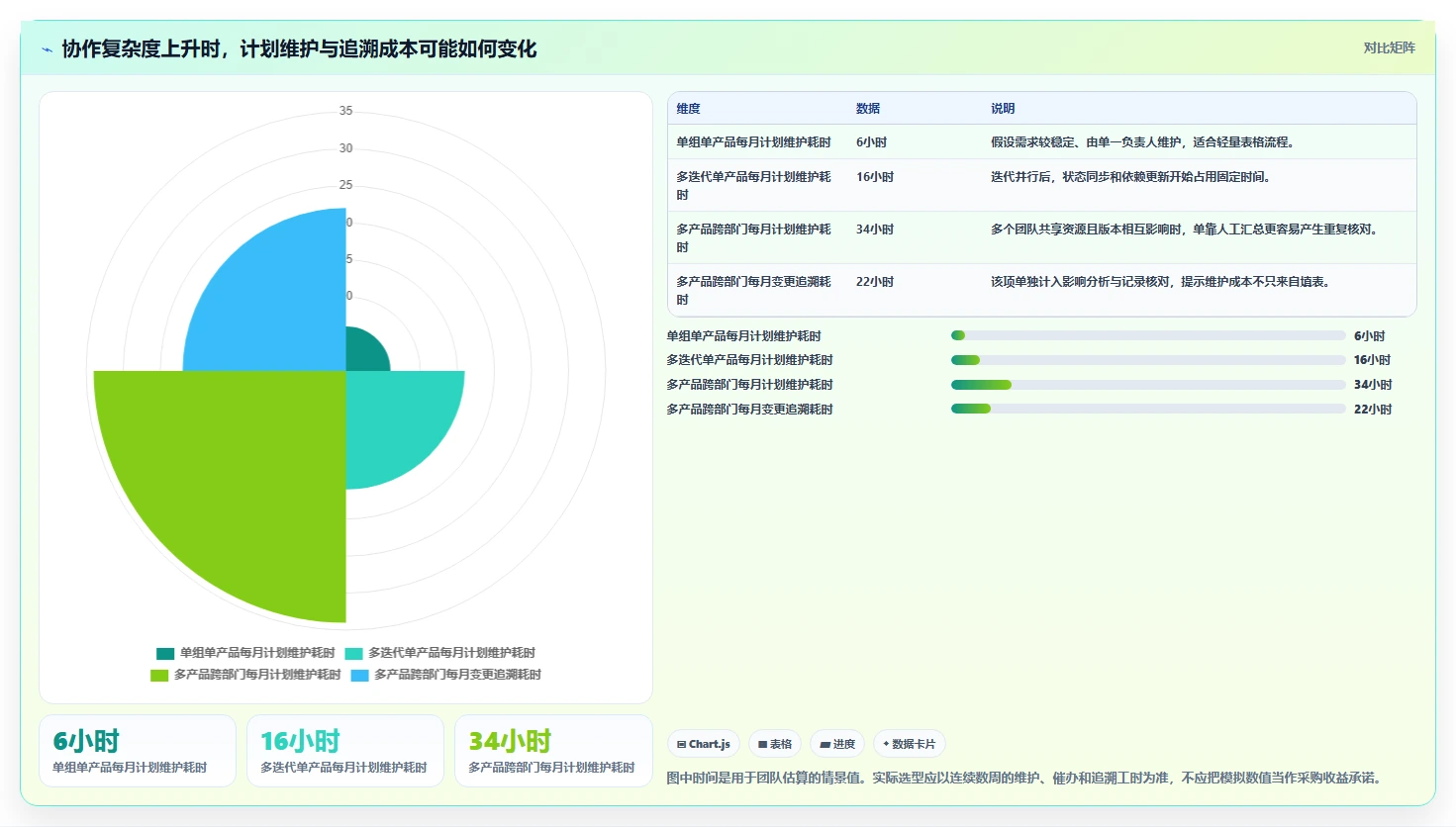Click the 34小时 data card
Image resolution: width=1456 pixels, height=827 pixels.
tap(553, 751)
